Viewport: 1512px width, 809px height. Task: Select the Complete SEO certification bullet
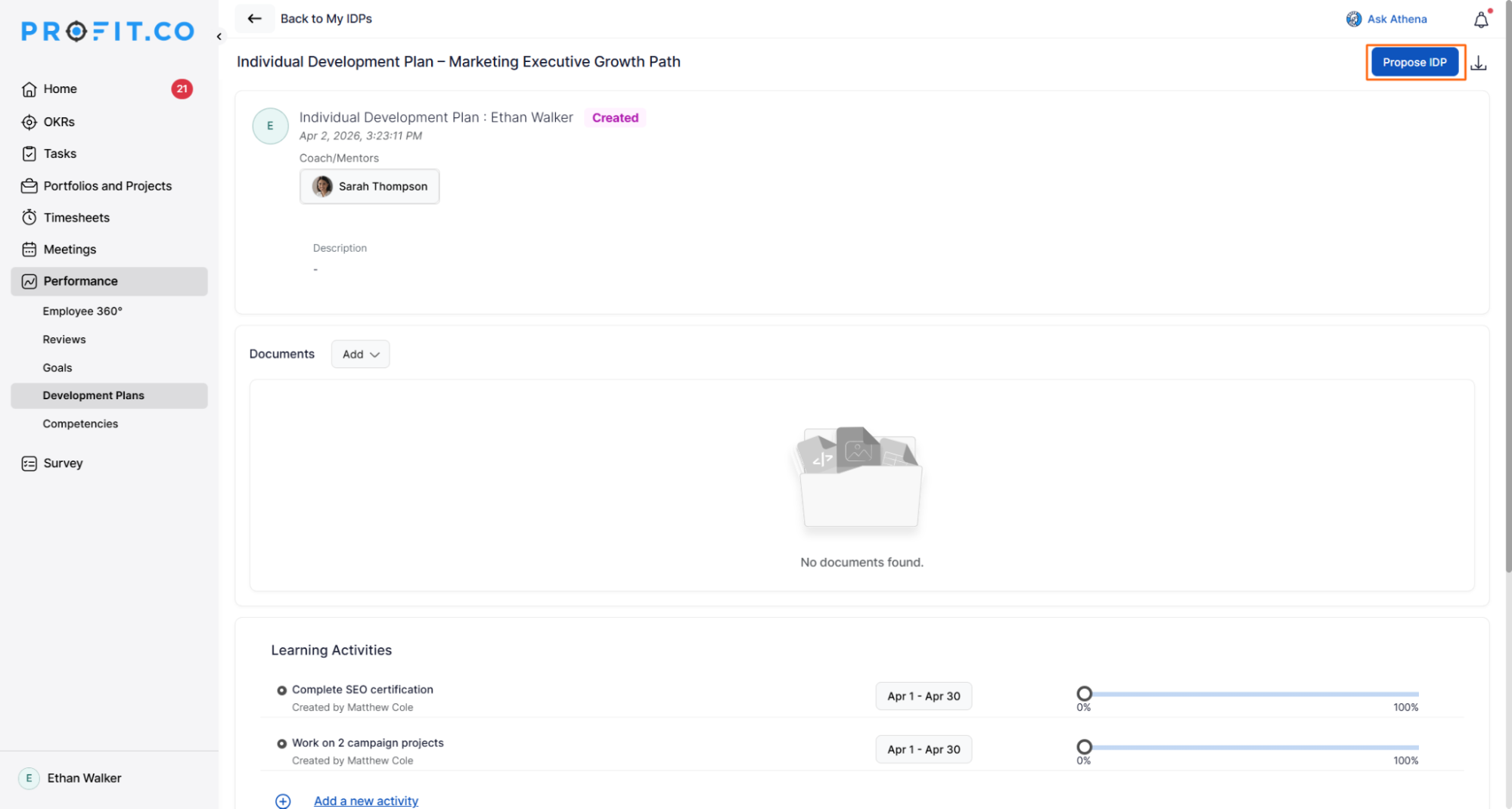point(281,690)
